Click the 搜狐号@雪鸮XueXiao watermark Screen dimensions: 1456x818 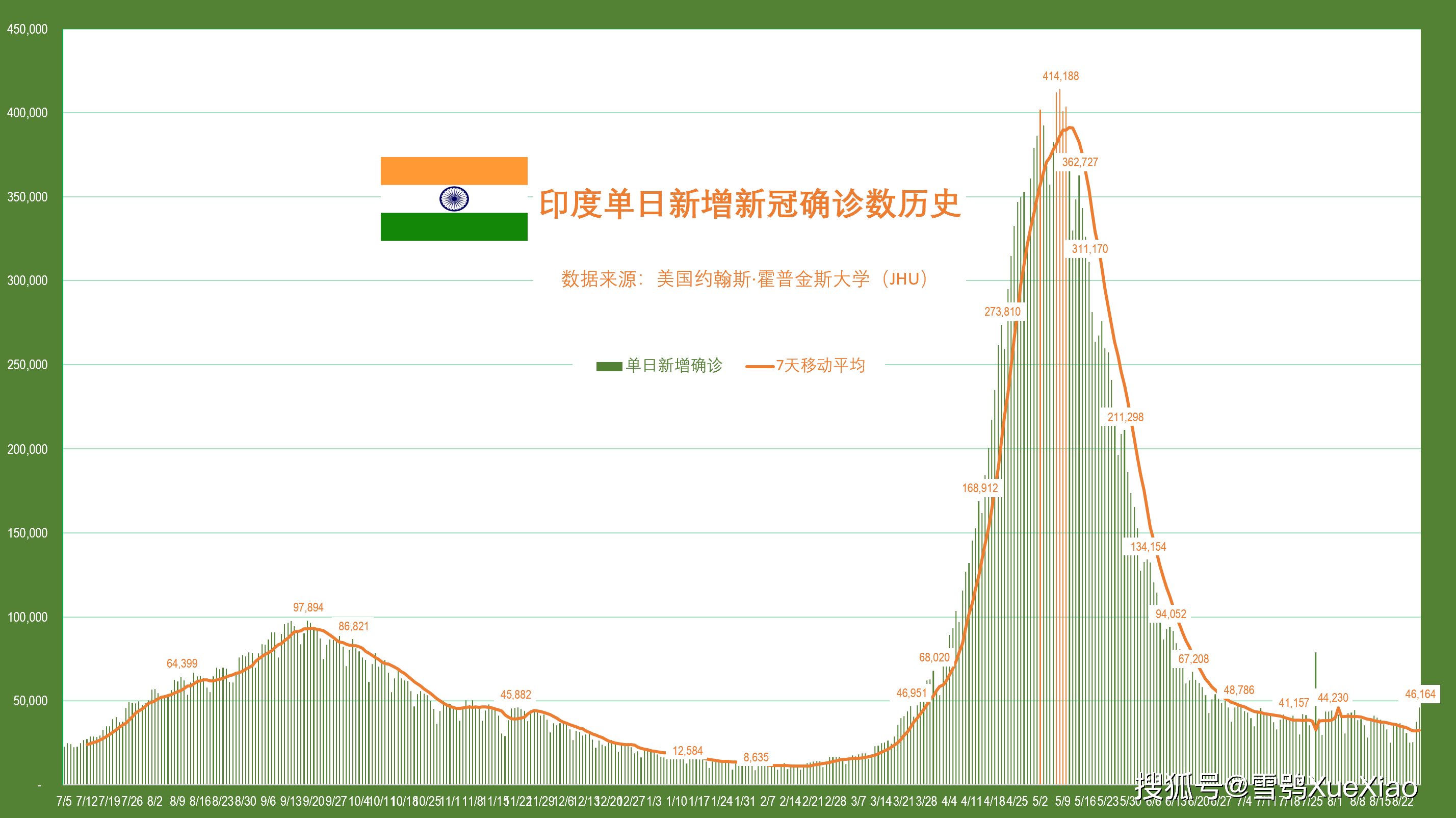click(1275, 787)
